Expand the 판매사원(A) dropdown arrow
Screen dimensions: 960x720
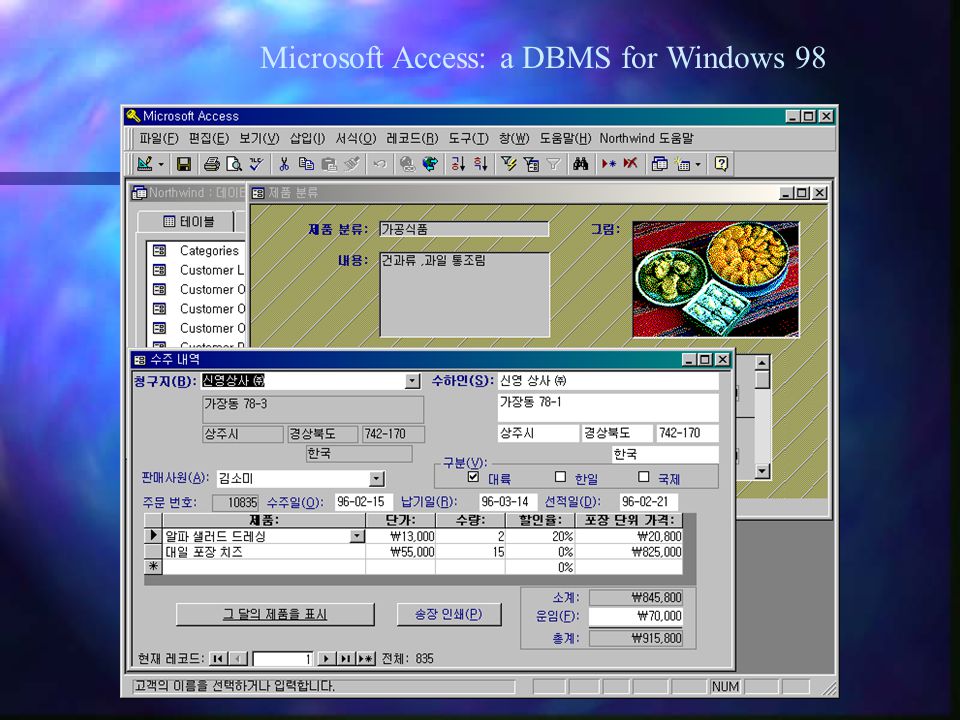click(377, 479)
